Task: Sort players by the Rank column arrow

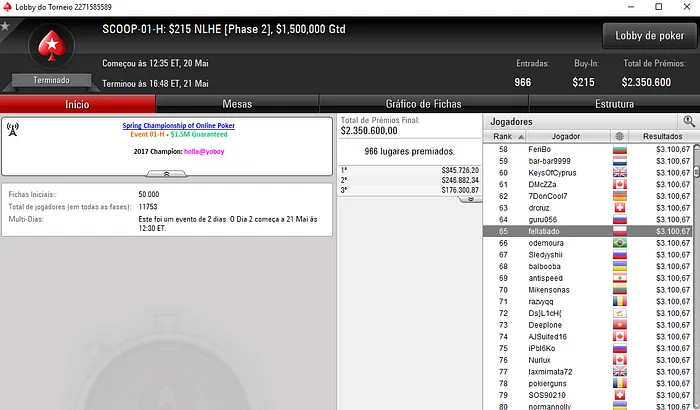Action: tap(521, 137)
